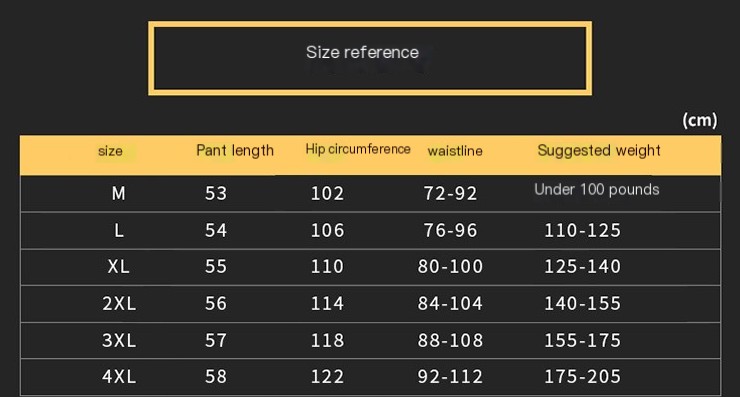Select the 175-205 weight cell
740x397 pixels.
[582, 377]
